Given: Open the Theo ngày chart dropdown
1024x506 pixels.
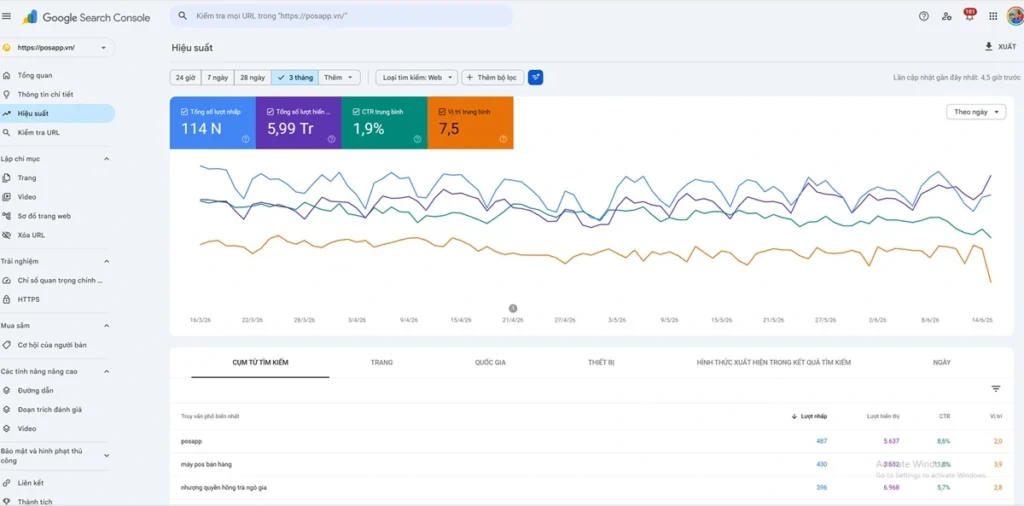Looking at the screenshot, I should [976, 112].
